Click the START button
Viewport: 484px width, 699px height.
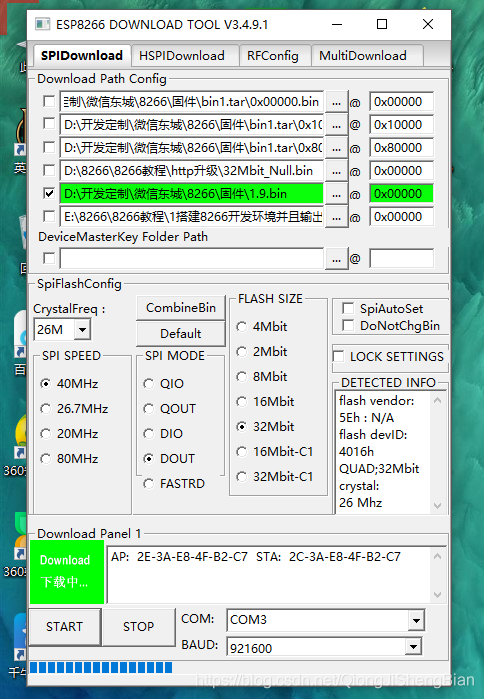coord(65,626)
